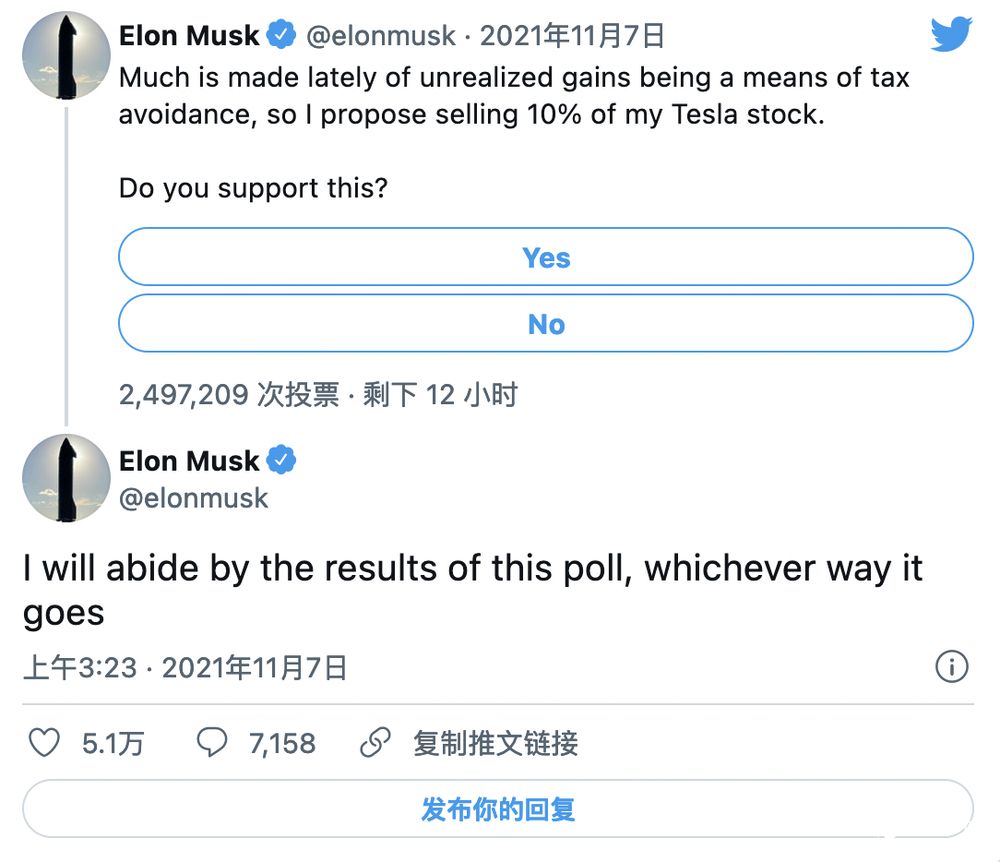Click verified badge beside top Elon Musk
The height and width of the screenshot is (862, 1000).
click(281, 34)
